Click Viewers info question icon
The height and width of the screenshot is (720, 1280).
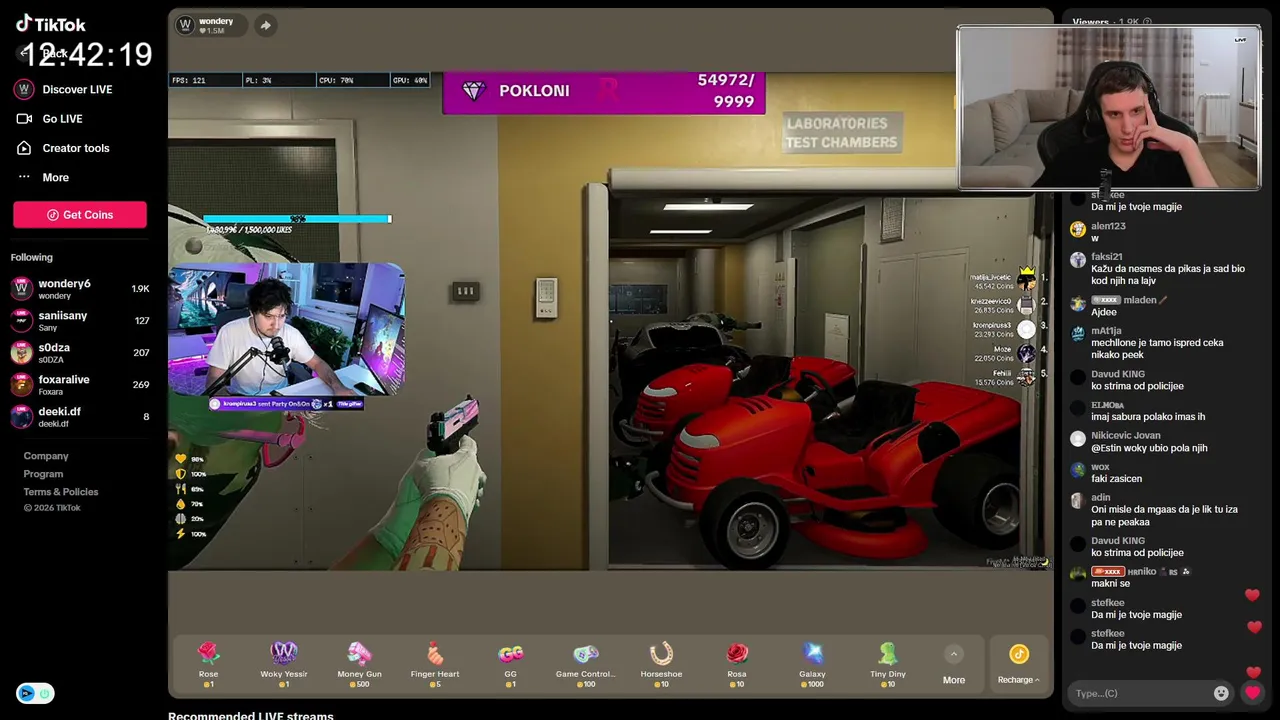click(1147, 22)
